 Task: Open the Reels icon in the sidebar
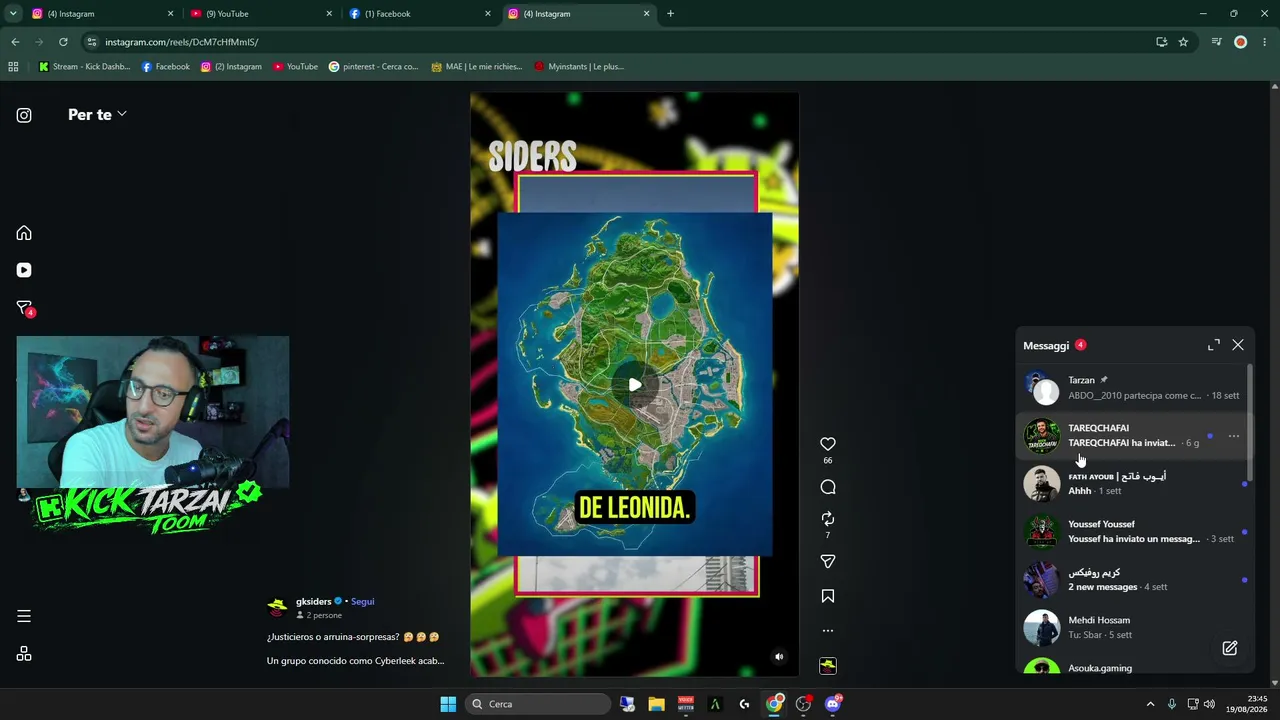(x=24, y=270)
